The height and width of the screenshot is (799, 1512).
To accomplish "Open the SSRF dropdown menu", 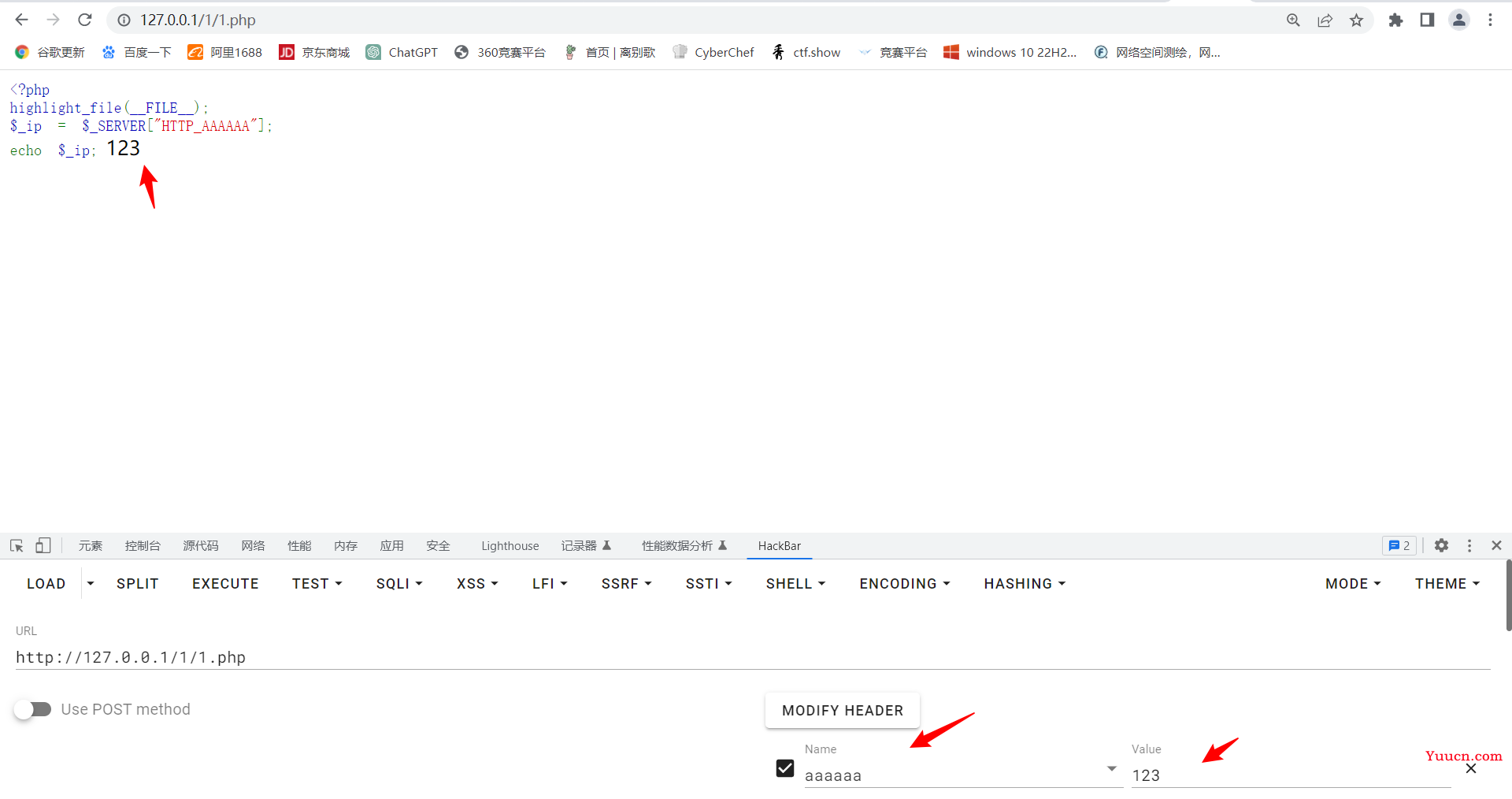I will [x=627, y=584].
